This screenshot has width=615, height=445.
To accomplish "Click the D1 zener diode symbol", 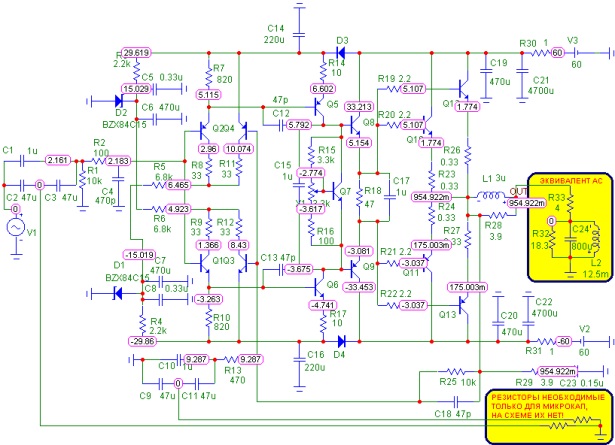I will point(117,293).
